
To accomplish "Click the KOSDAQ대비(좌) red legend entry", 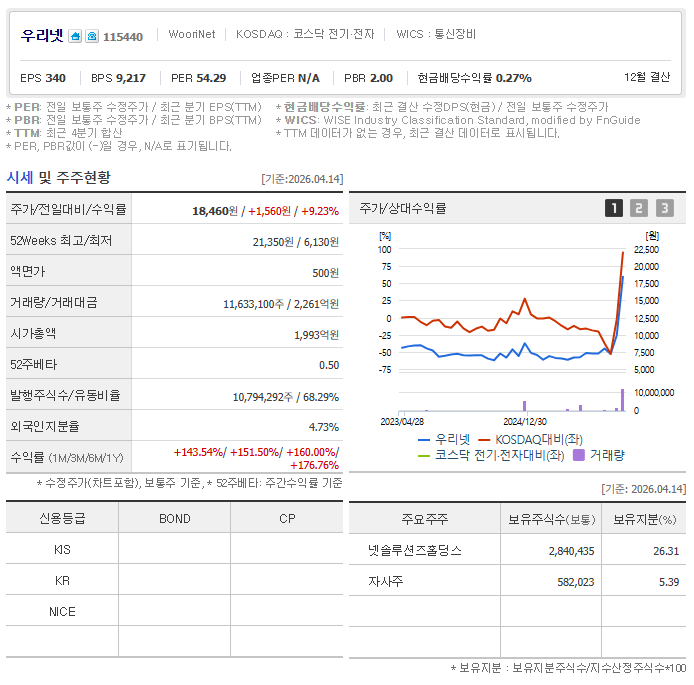I will click(531, 439).
